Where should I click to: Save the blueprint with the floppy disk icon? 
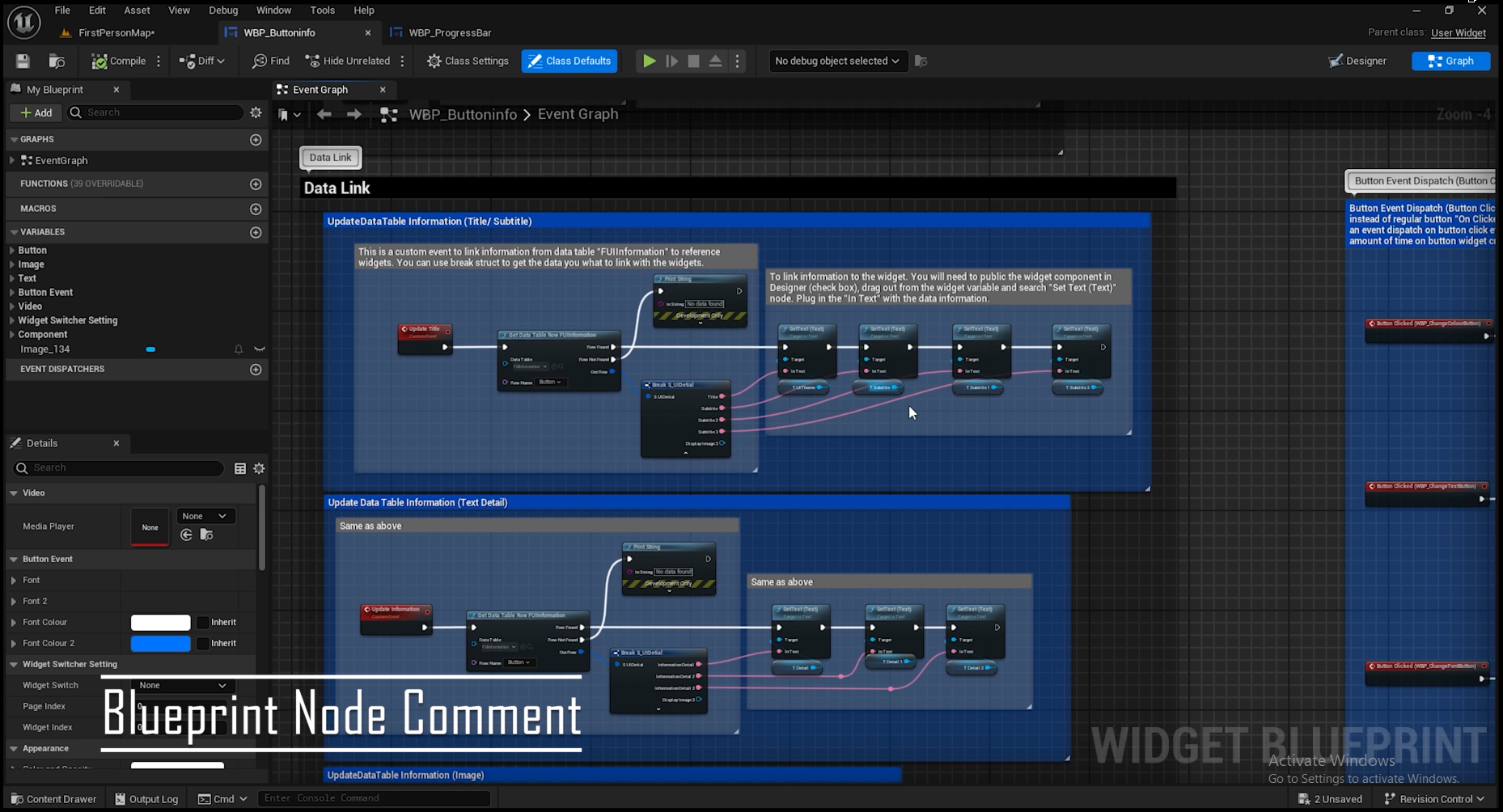coord(23,61)
